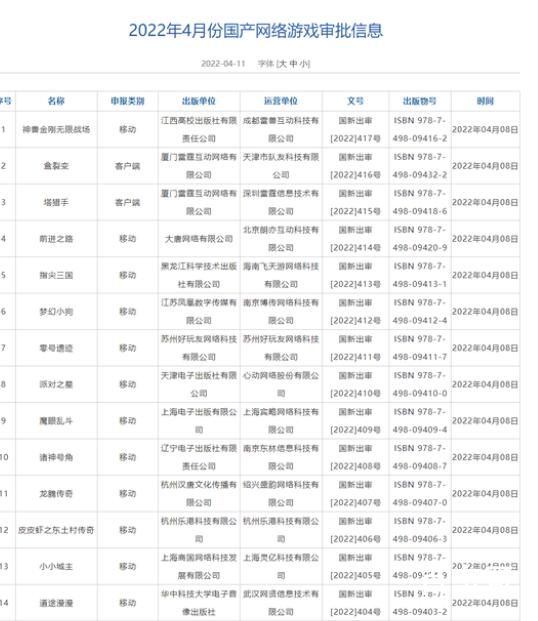
Task: Select the game name 神兽金刚无限战场
Action: click(x=56, y=130)
